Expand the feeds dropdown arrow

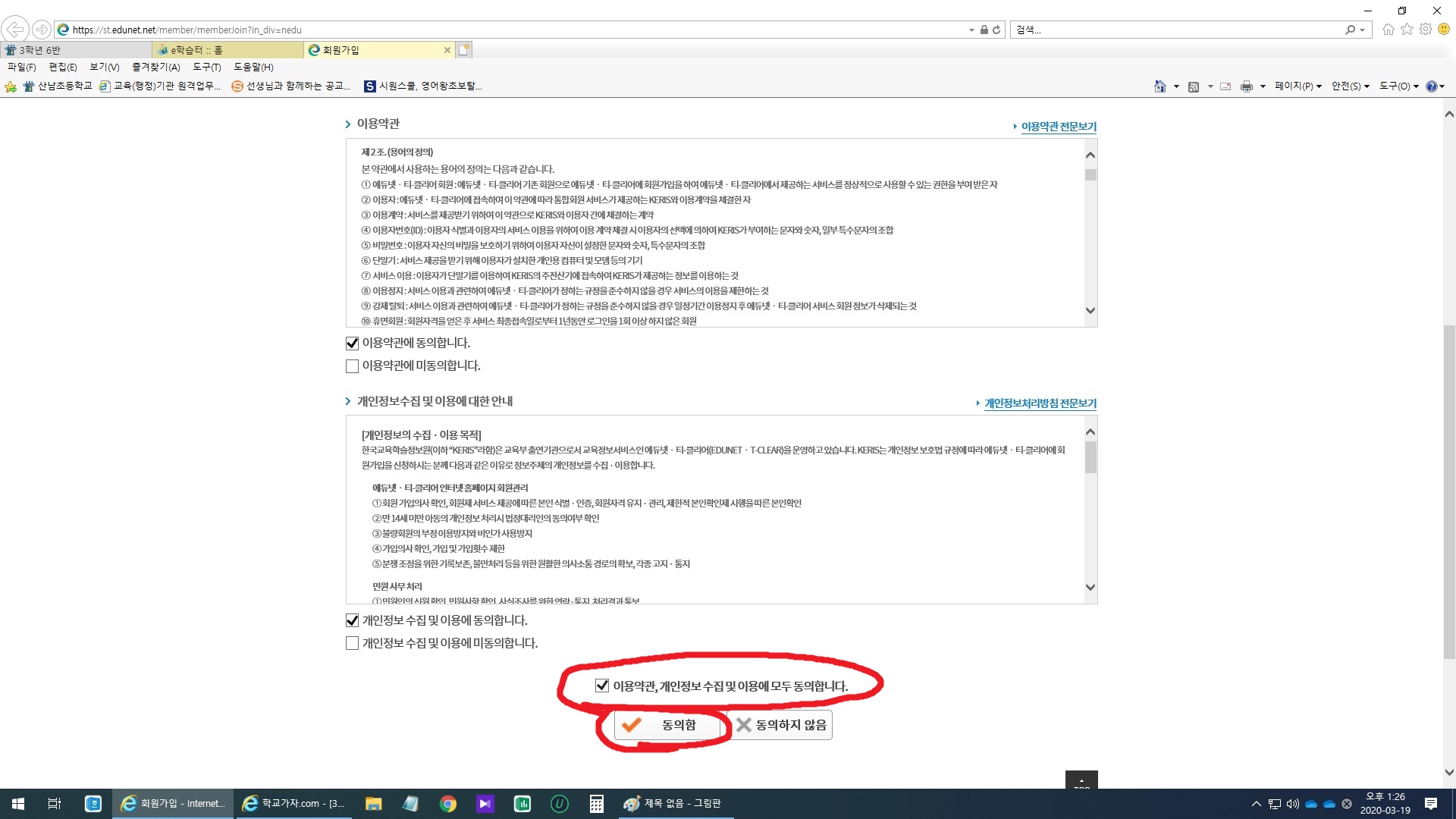coord(1210,86)
